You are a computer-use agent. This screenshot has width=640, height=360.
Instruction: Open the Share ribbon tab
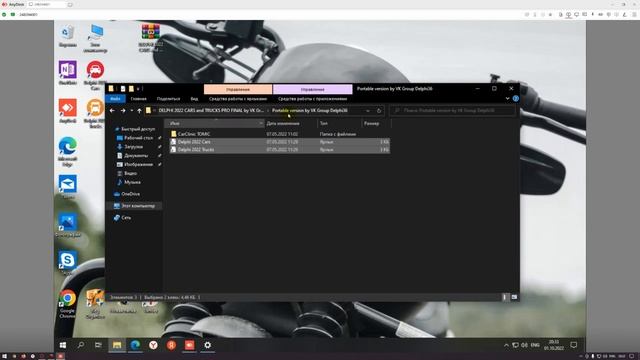tap(168, 99)
